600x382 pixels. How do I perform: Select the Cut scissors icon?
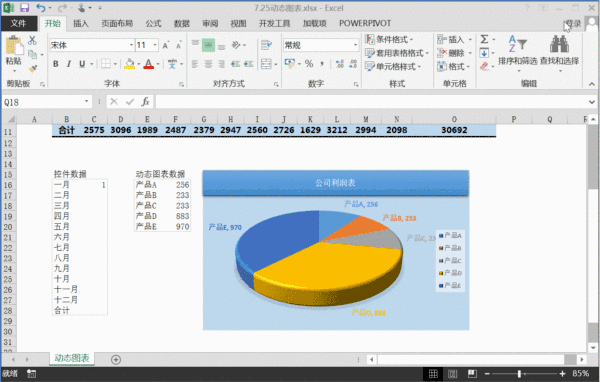(32, 40)
